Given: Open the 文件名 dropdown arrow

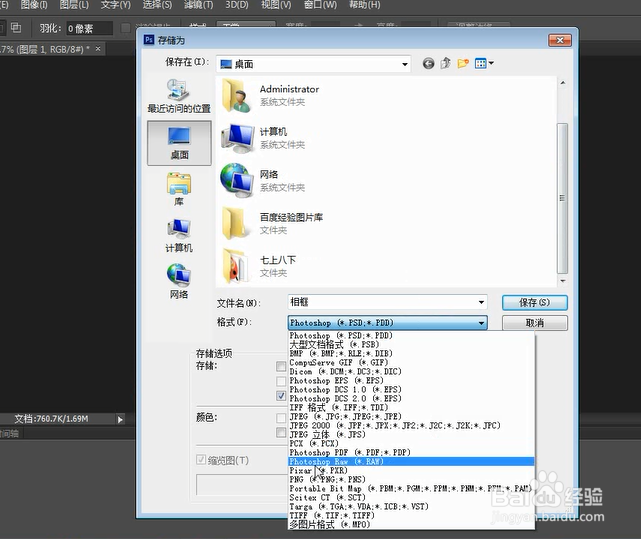Looking at the screenshot, I should (481, 303).
